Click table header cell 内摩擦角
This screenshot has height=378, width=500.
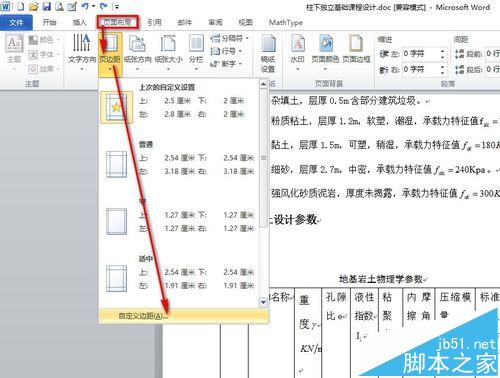coord(419,306)
